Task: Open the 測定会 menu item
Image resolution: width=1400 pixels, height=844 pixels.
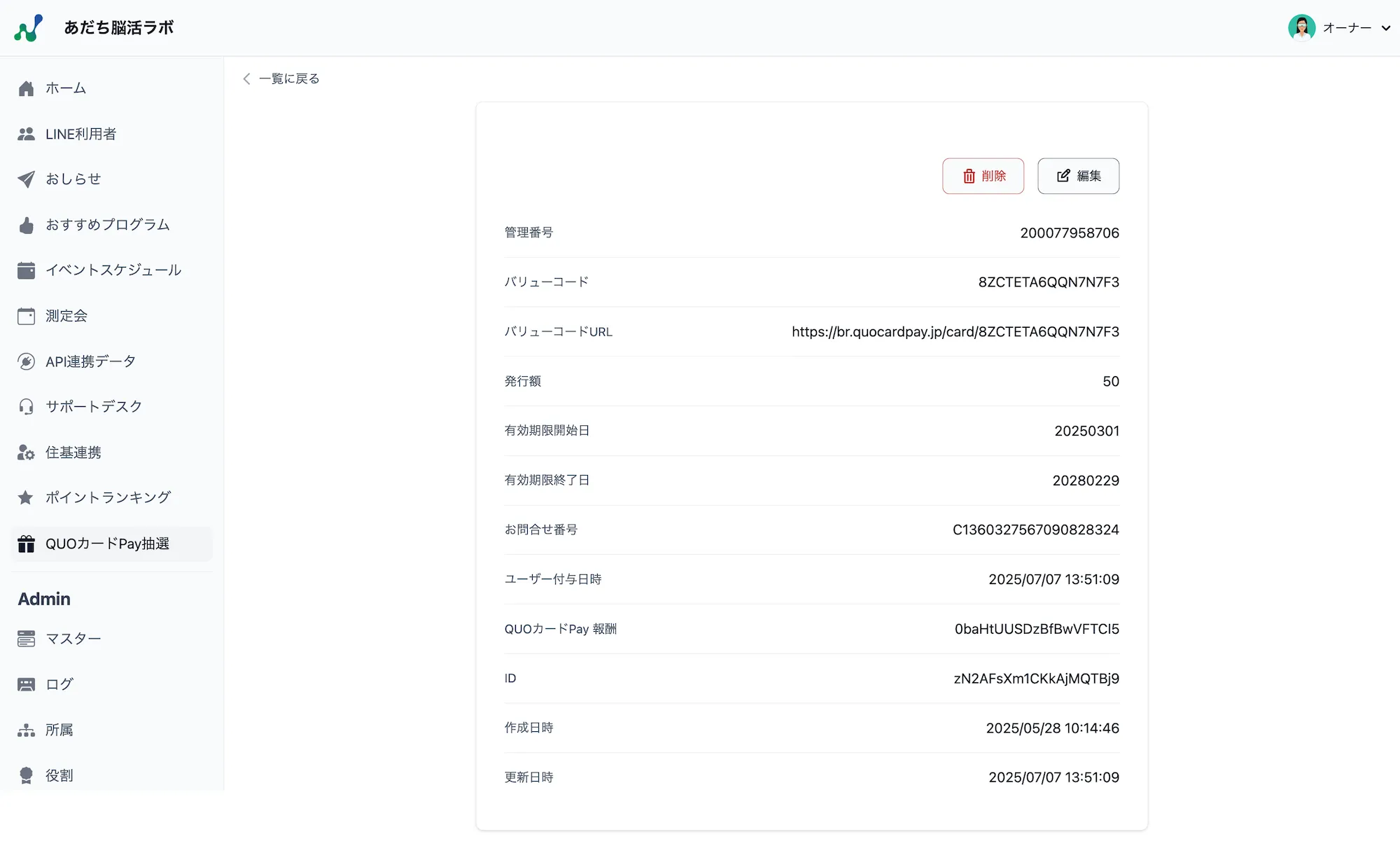Action: click(x=66, y=316)
